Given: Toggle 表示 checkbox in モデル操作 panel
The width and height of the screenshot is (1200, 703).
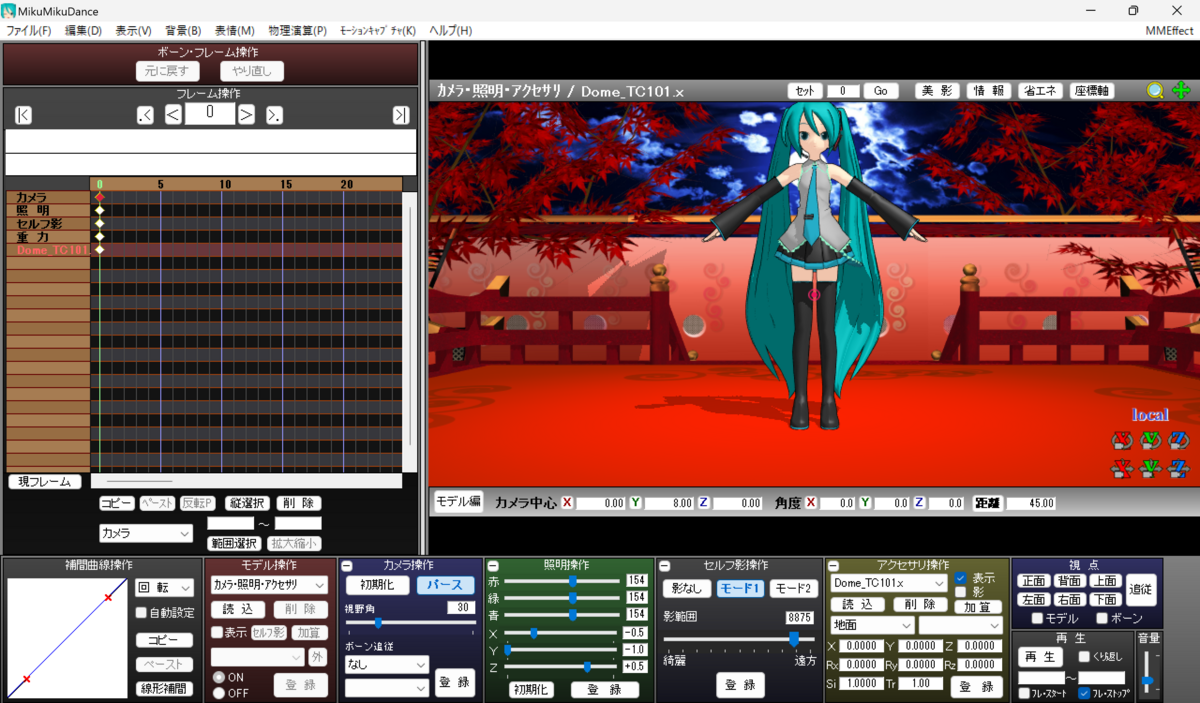Looking at the screenshot, I should (x=217, y=632).
